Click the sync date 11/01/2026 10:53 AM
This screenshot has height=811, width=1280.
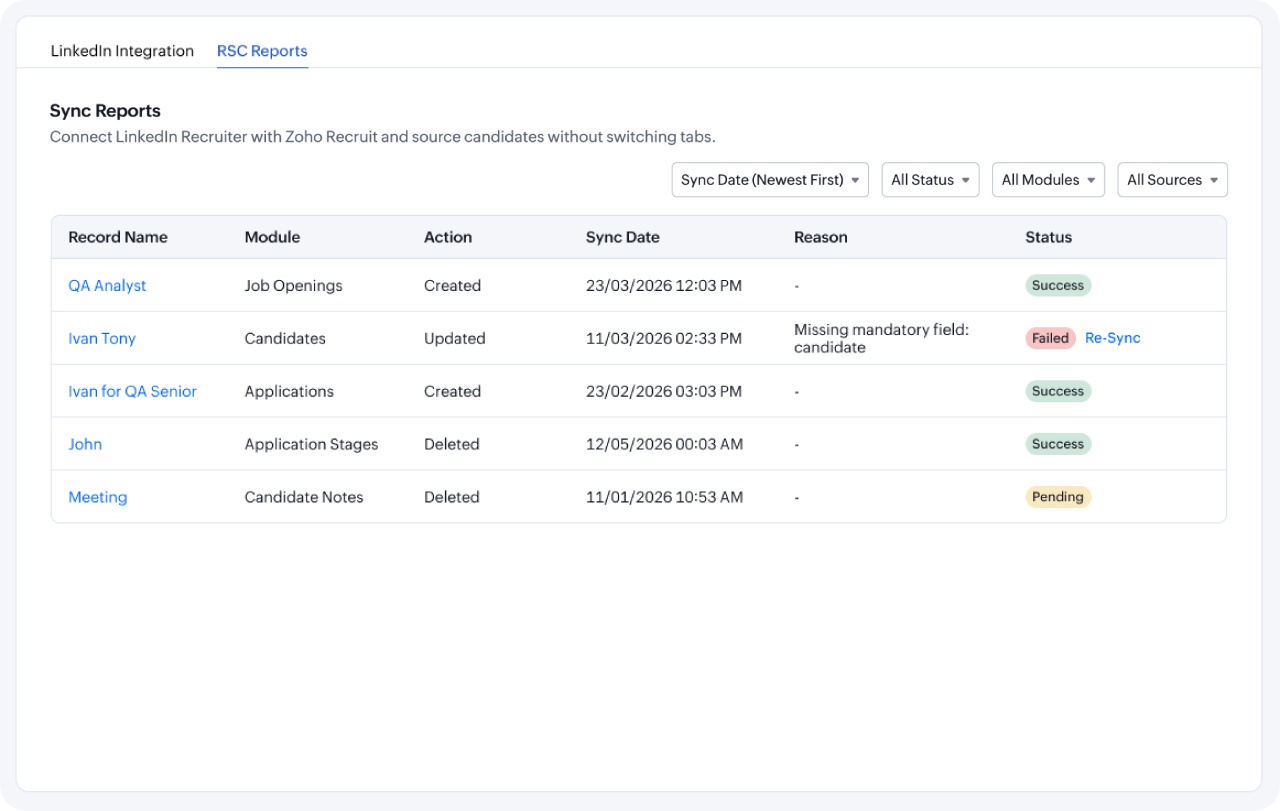pyautogui.click(x=664, y=498)
